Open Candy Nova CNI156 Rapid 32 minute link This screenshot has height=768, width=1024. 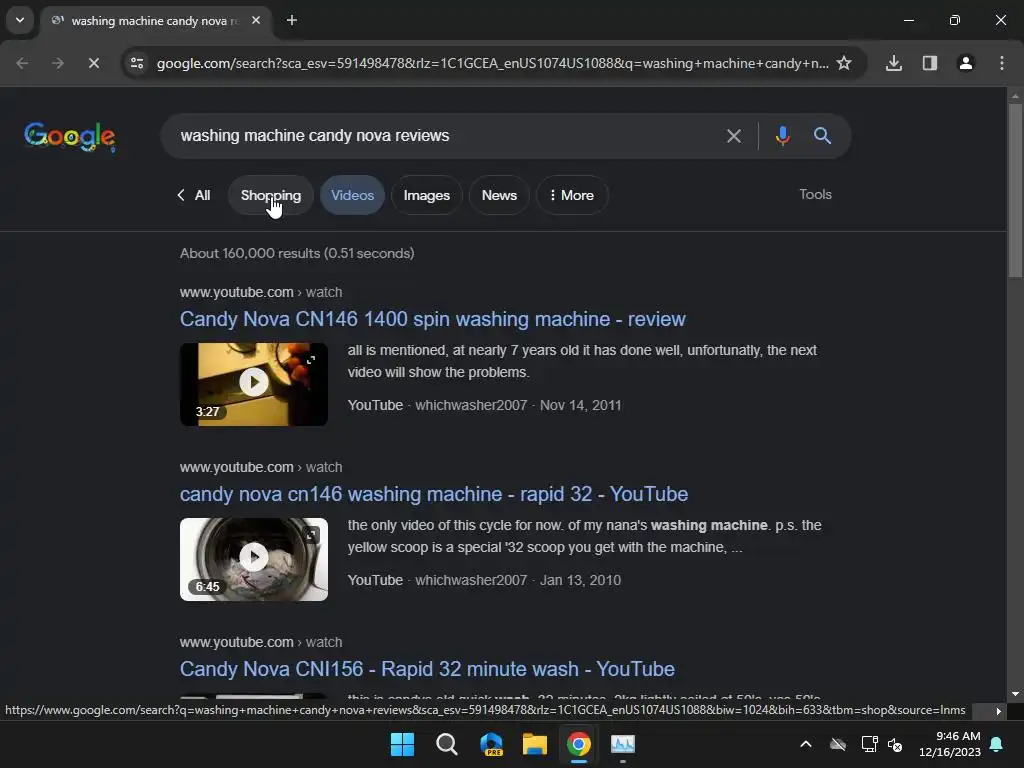coord(427,669)
